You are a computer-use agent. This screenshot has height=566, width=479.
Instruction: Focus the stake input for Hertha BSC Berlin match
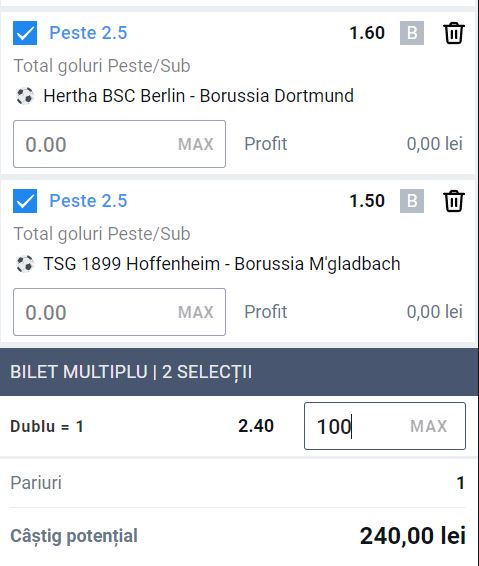coord(119,144)
